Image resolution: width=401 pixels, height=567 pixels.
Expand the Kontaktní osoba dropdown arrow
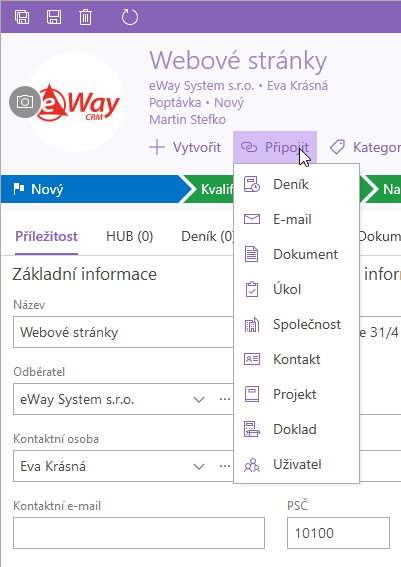tap(199, 466)
